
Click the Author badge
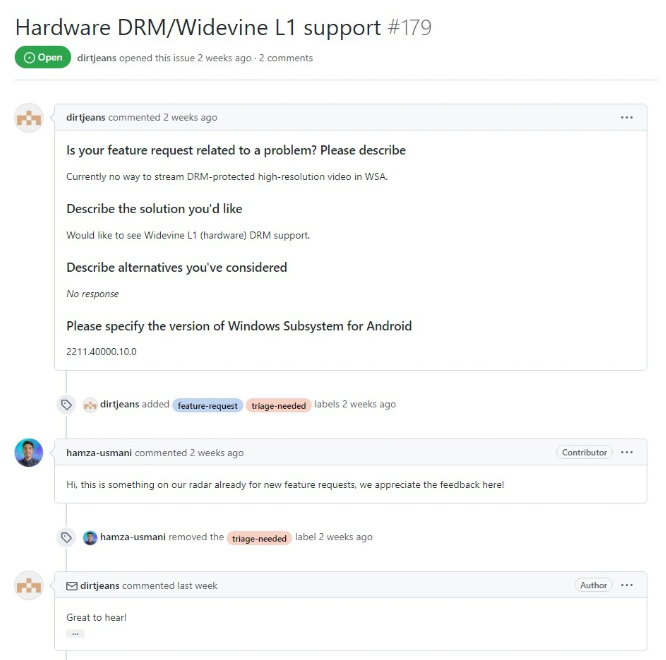(x=593, y=585)
